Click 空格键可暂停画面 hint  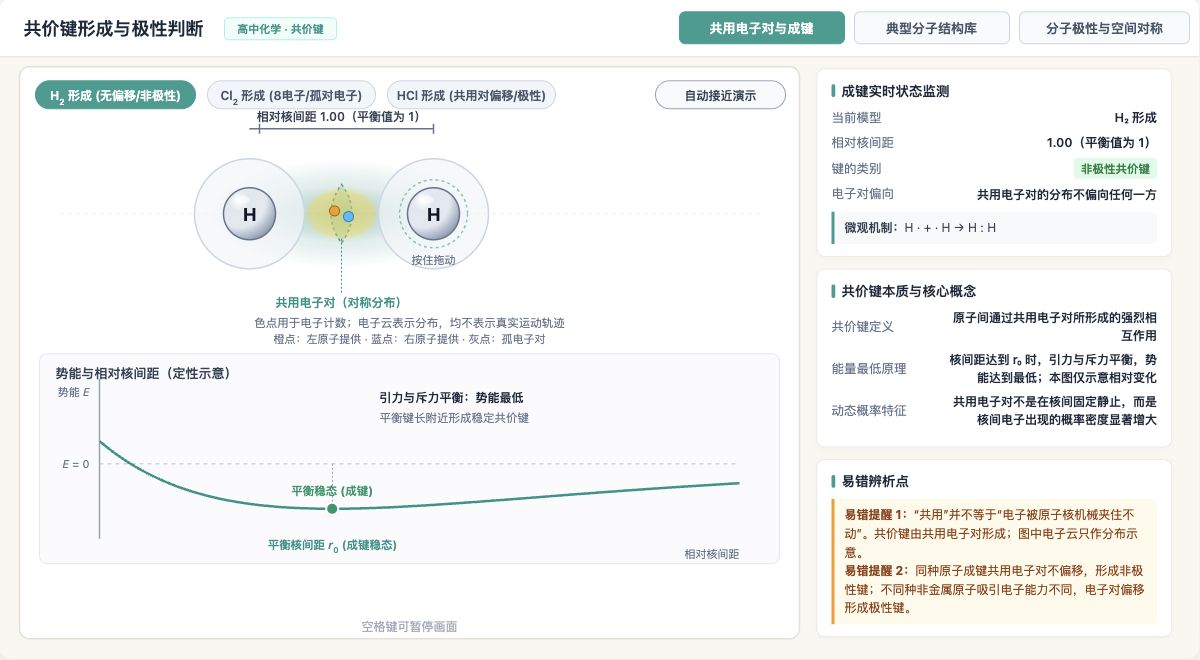(409, 626)
